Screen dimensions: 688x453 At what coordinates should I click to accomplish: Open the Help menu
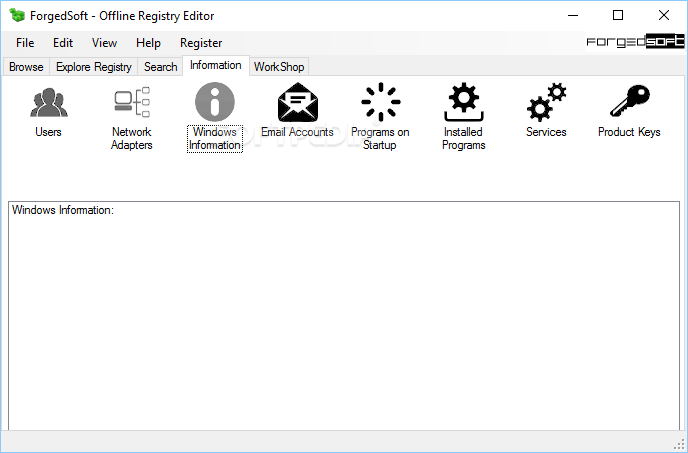(148, 43)
